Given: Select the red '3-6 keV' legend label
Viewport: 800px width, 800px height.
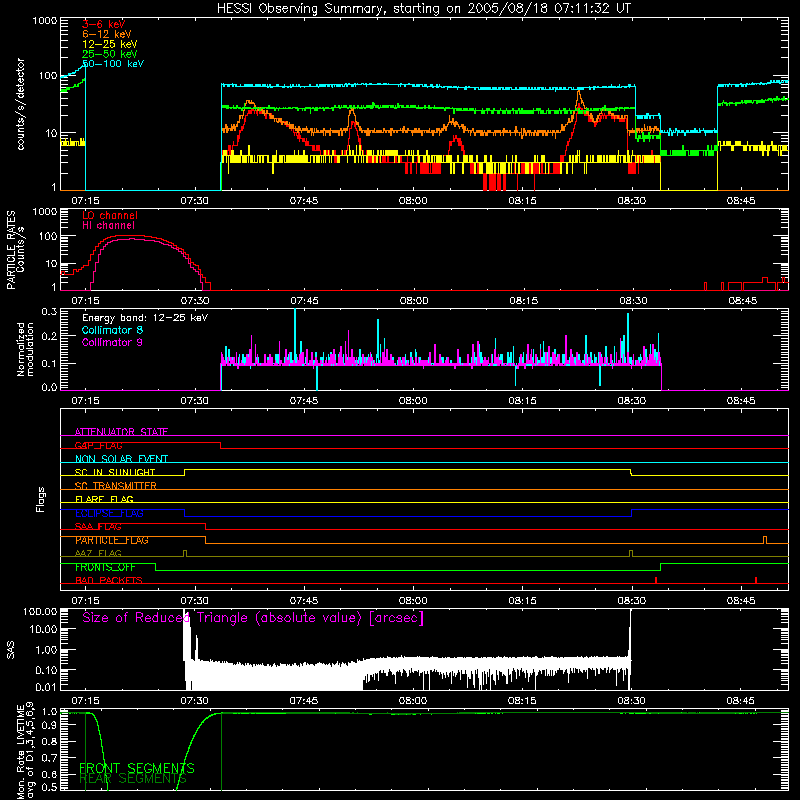Looking at the screenshot, I should (x=104, y=24).
